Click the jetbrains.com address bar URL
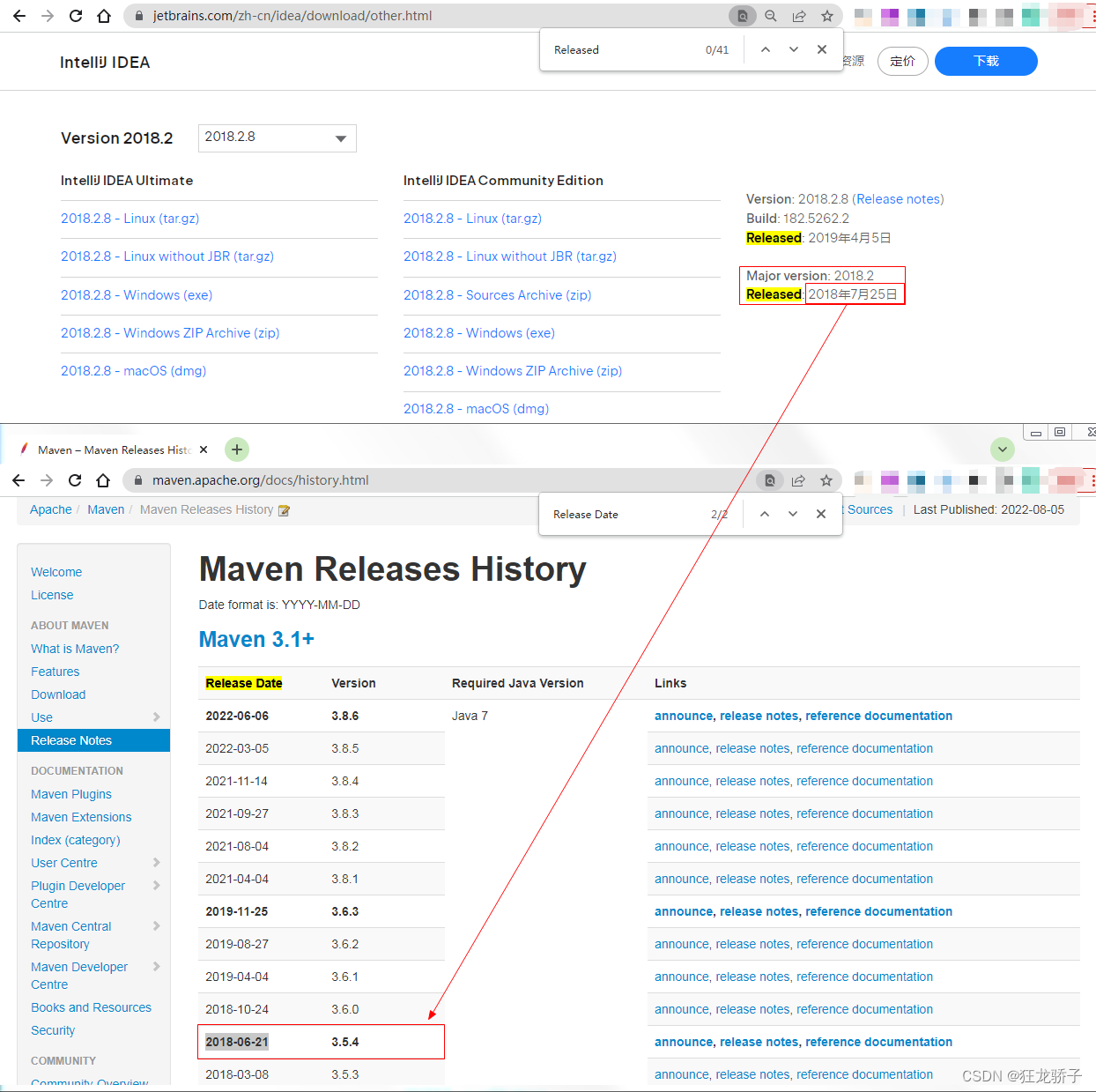Viewport: 1096px width, 1092px height. coord(293,16)
